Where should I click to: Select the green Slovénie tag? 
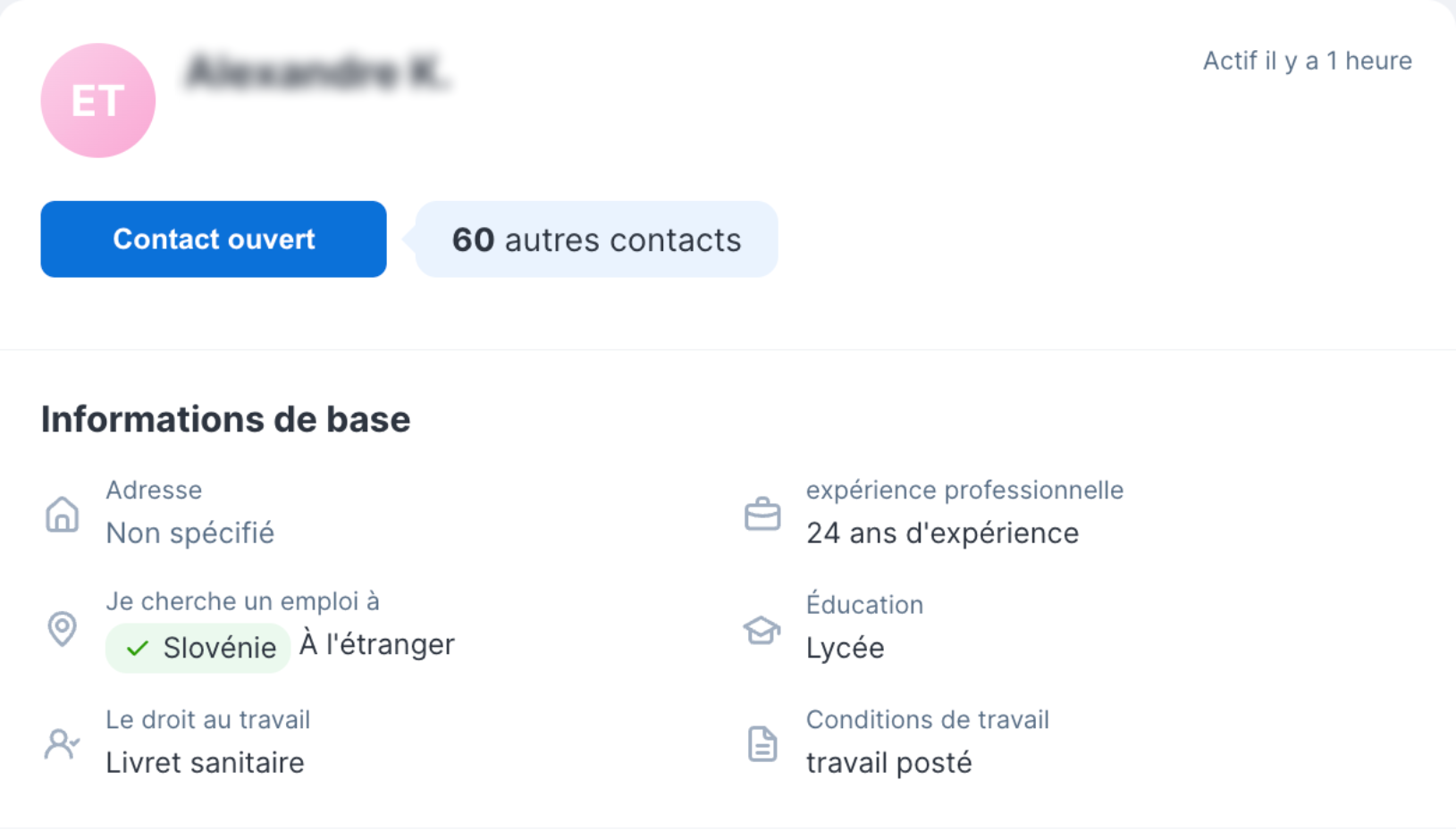coord(198,648)
